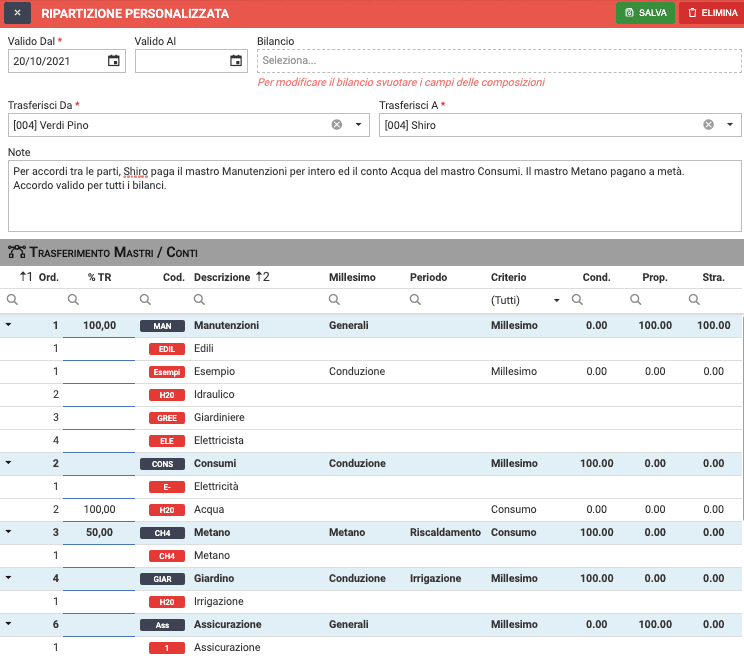Screen dimensions: 744x659
Task: Sort by the Criterio column header
Action: coord(508,277)
